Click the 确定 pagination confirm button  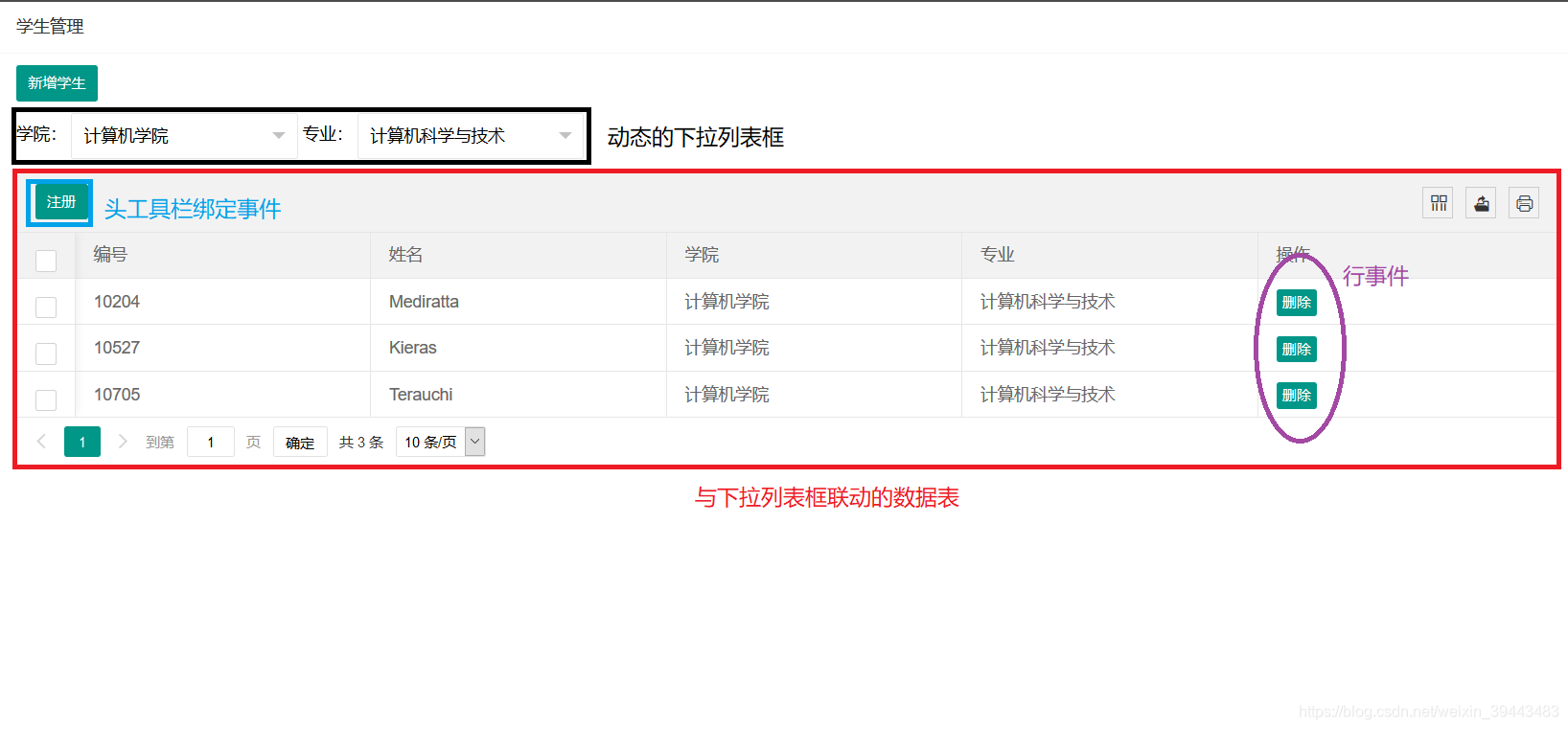pos(300,442)
